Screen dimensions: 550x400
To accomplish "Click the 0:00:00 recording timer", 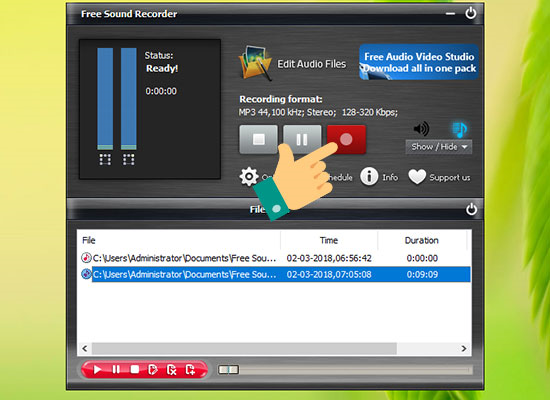I will pyautogui.click(x=161, y=91).
